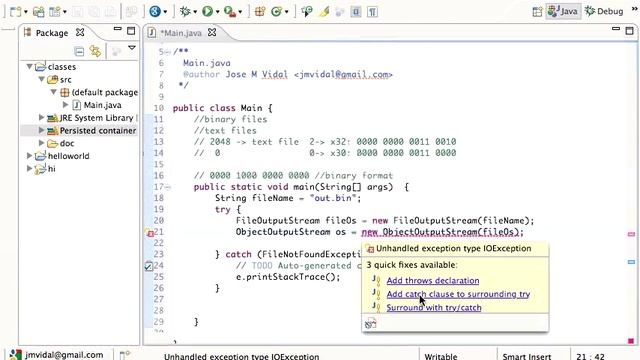Close the *Main.java editor tab

coord(212,32)
